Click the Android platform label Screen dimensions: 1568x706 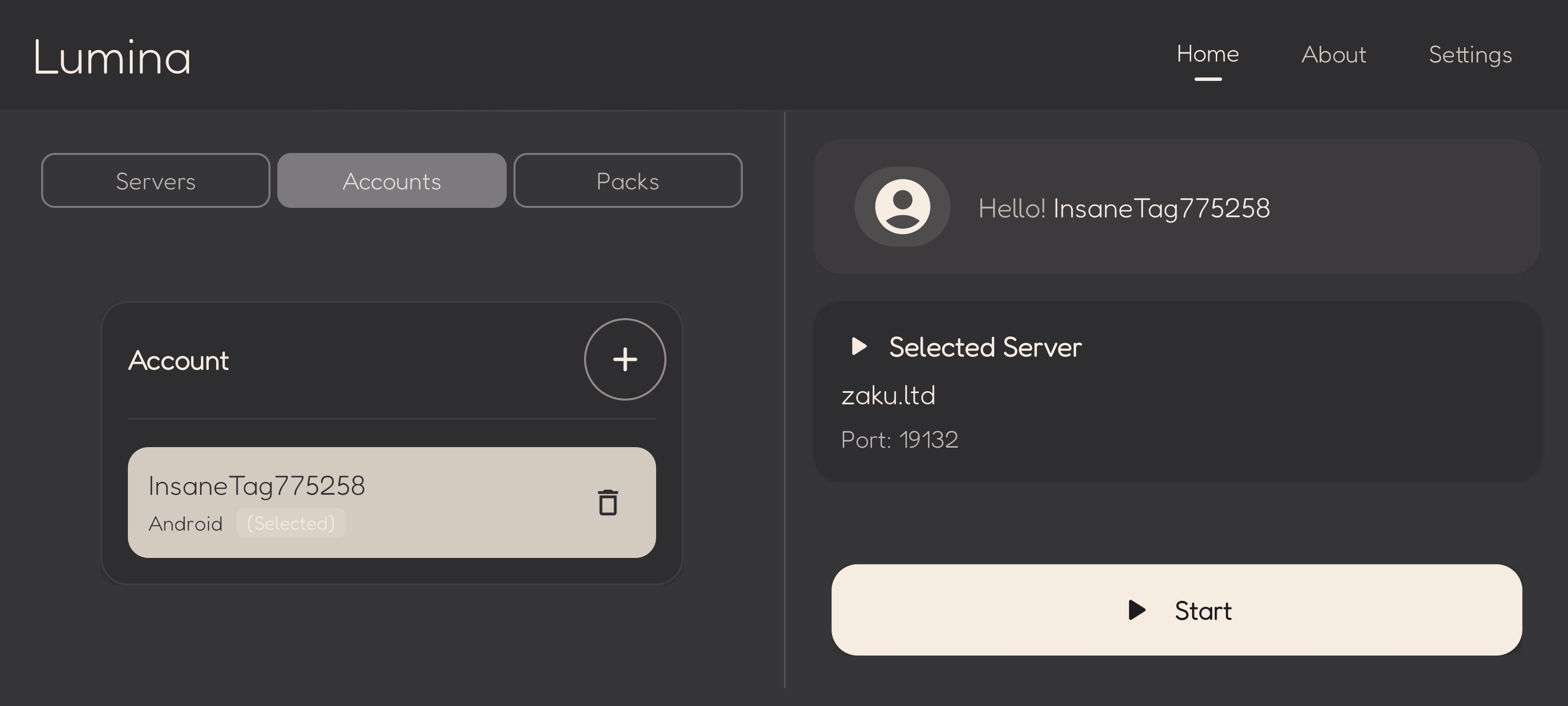pyautogui.click(x=186, y=524)
